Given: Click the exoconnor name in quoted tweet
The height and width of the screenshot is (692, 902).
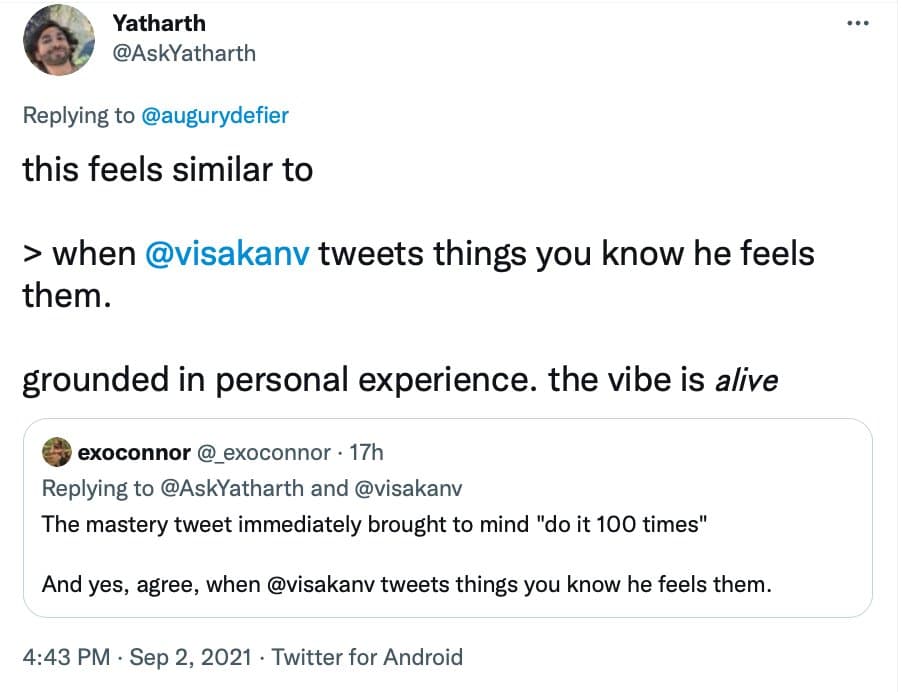Looking at the screenshot, I should (134, 453).
